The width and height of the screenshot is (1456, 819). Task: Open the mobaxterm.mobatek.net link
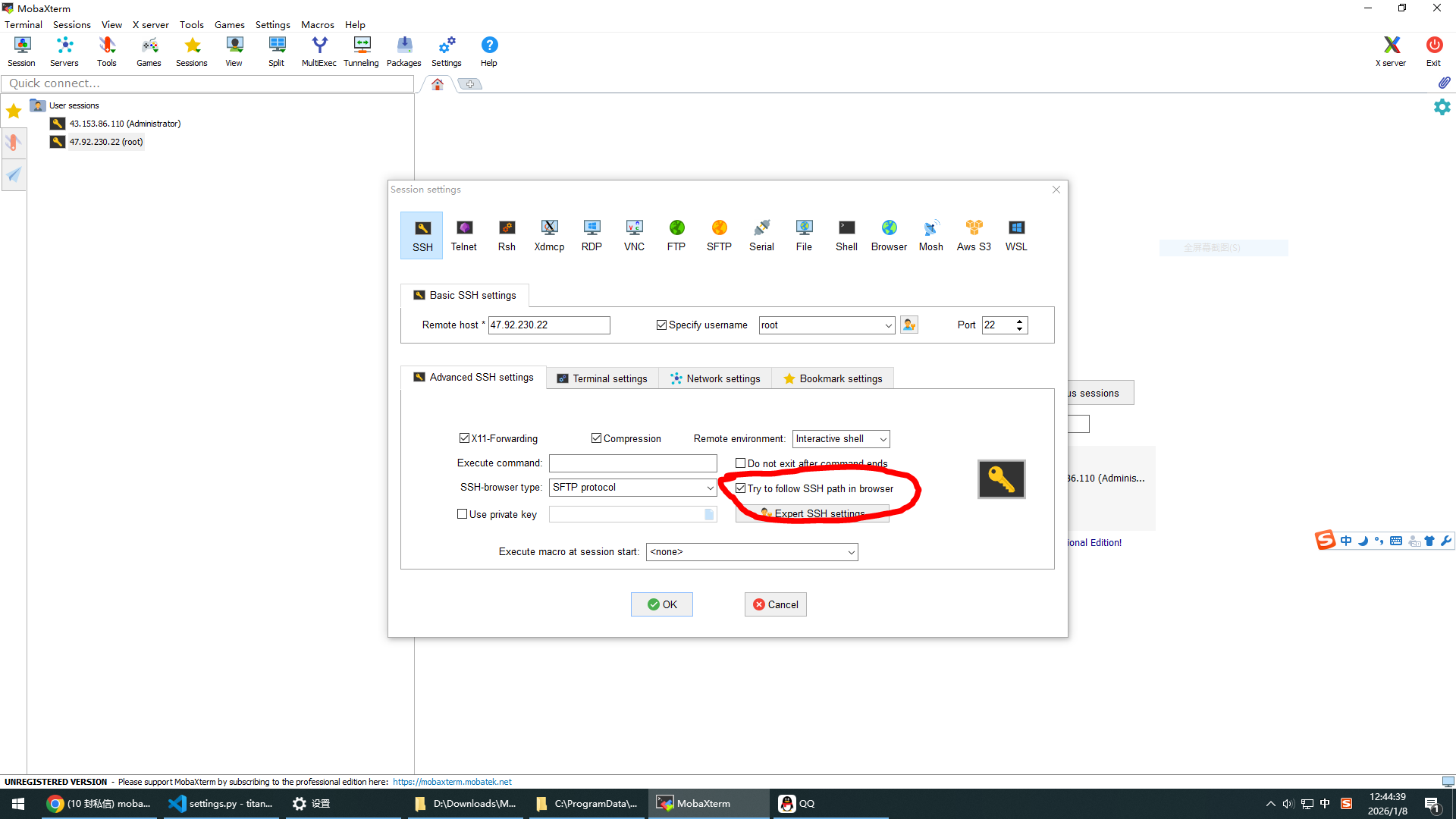(452, 781)
